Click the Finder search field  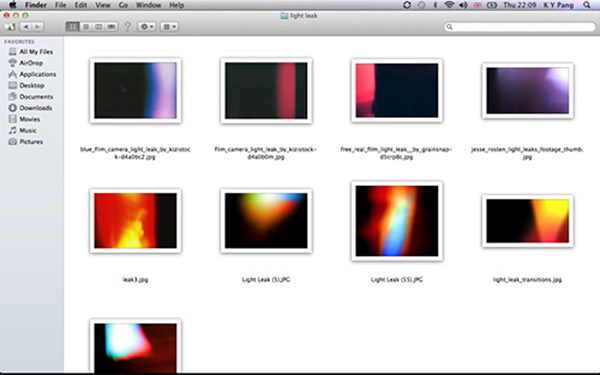pos(520,27)
